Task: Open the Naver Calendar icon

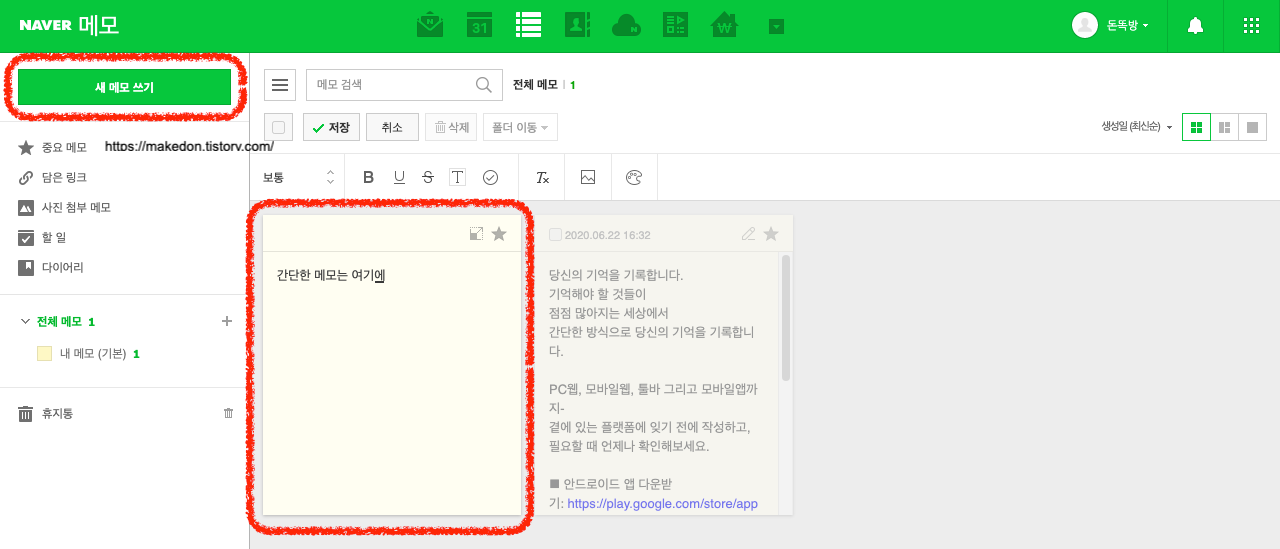Action: 480,26
